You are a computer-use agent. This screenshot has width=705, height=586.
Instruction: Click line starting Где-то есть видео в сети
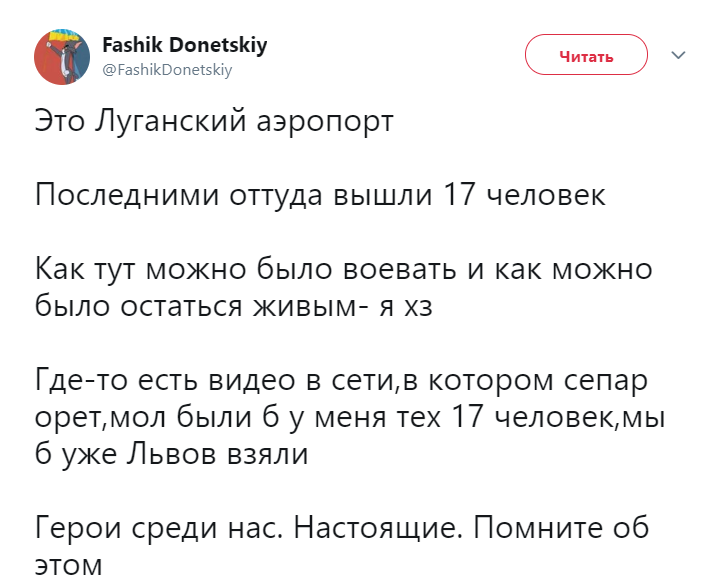pyautogui.click(x=342, y=380)
